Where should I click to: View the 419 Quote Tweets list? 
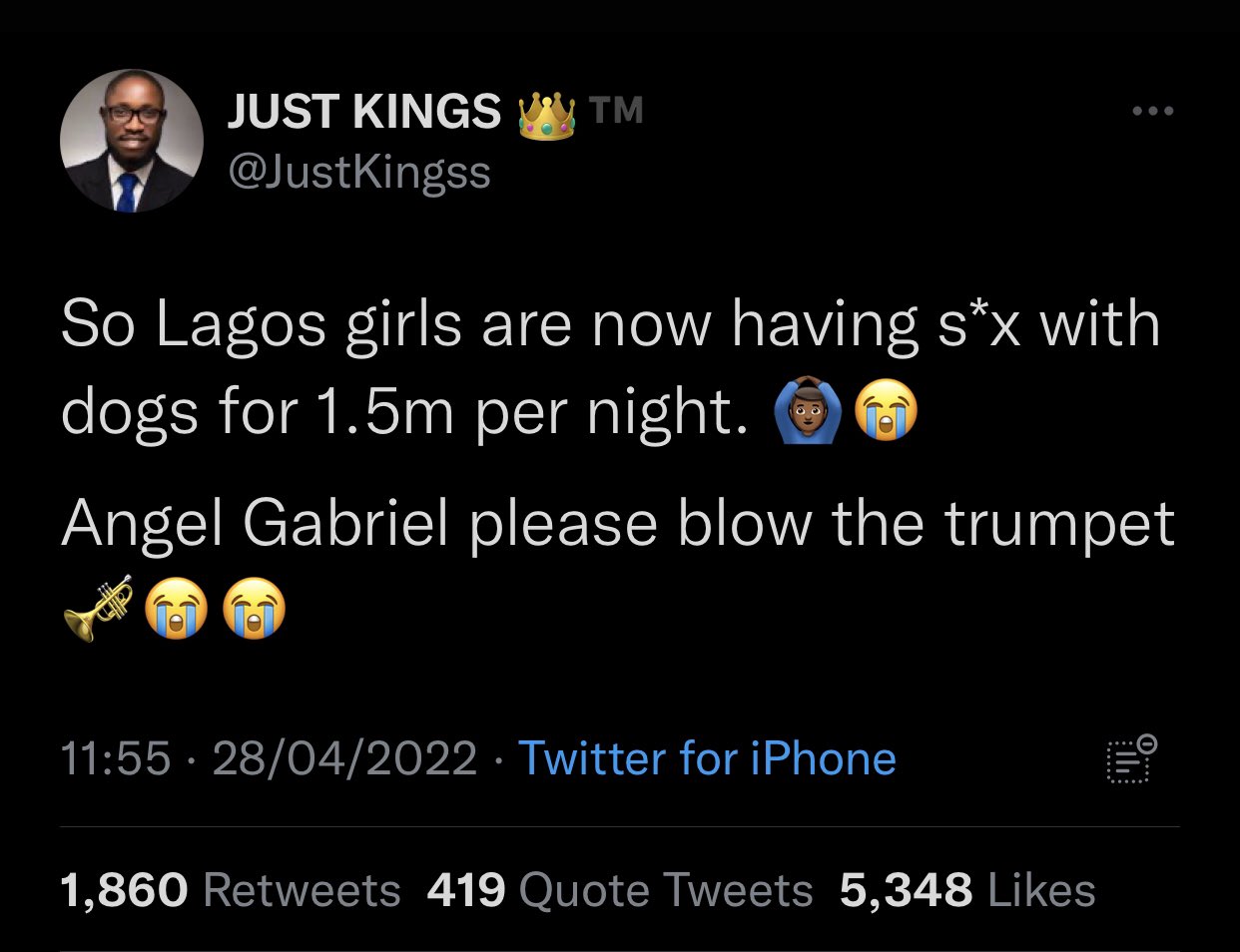[x=619, y=890]
